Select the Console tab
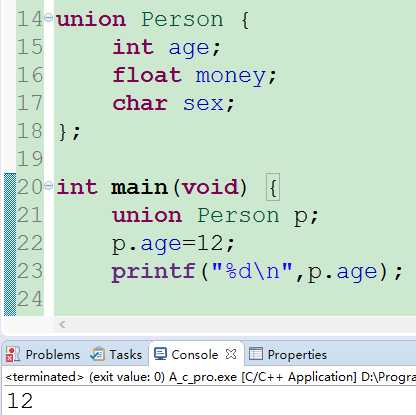Viewport: 416px width, 415px height. (195, 354)
